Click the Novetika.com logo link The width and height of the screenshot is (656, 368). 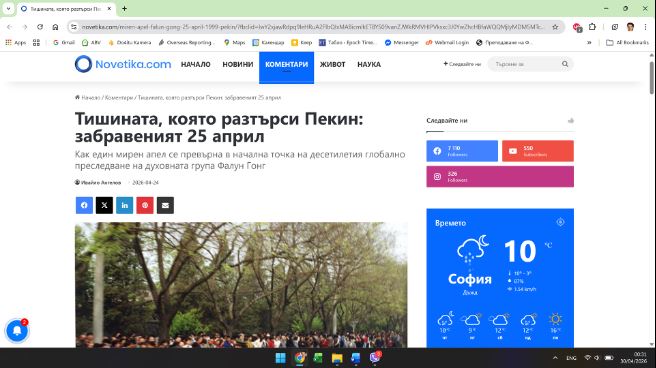pos(123,64)
